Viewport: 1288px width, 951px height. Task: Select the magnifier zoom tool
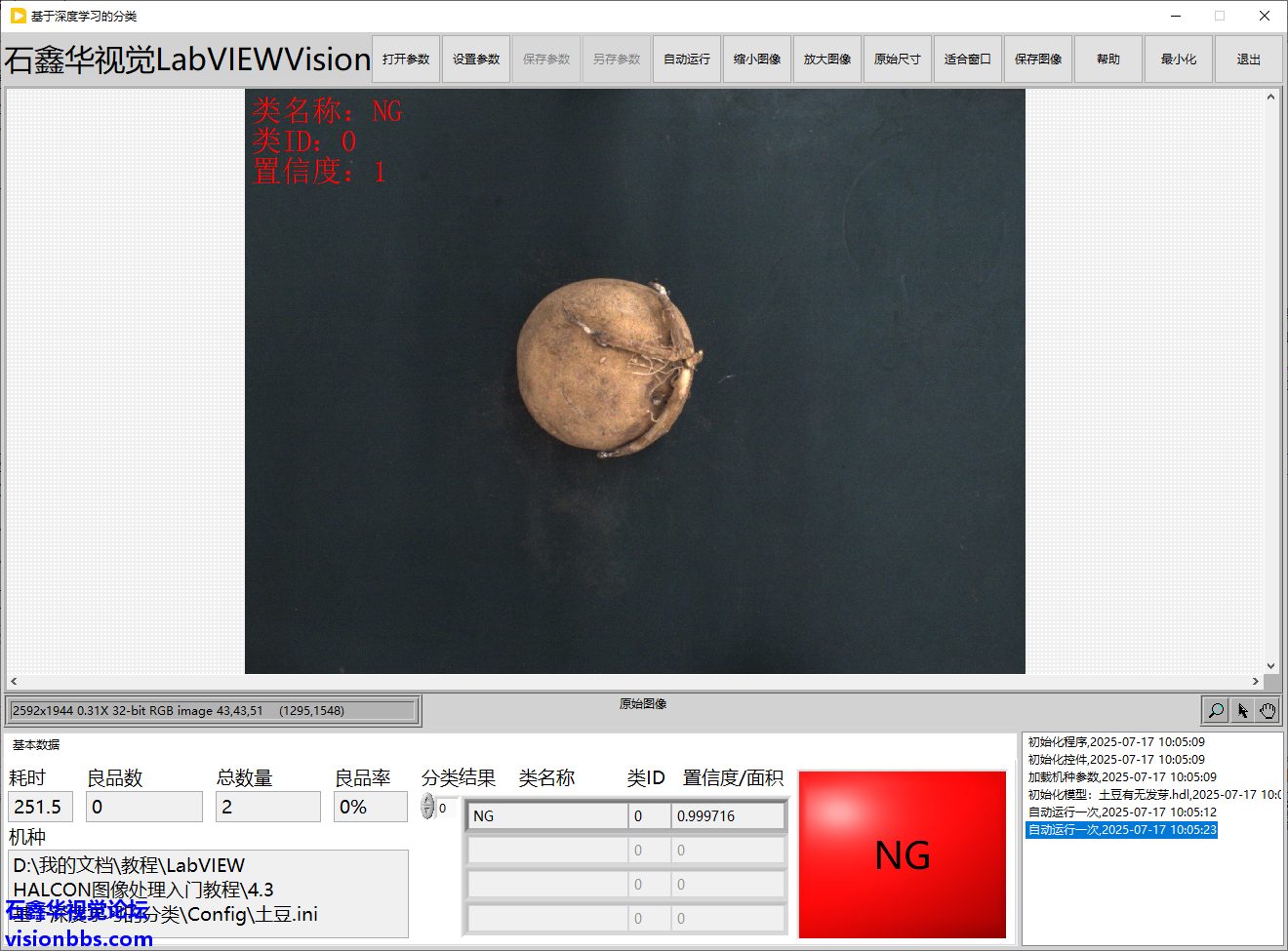tap(1216, 711)
